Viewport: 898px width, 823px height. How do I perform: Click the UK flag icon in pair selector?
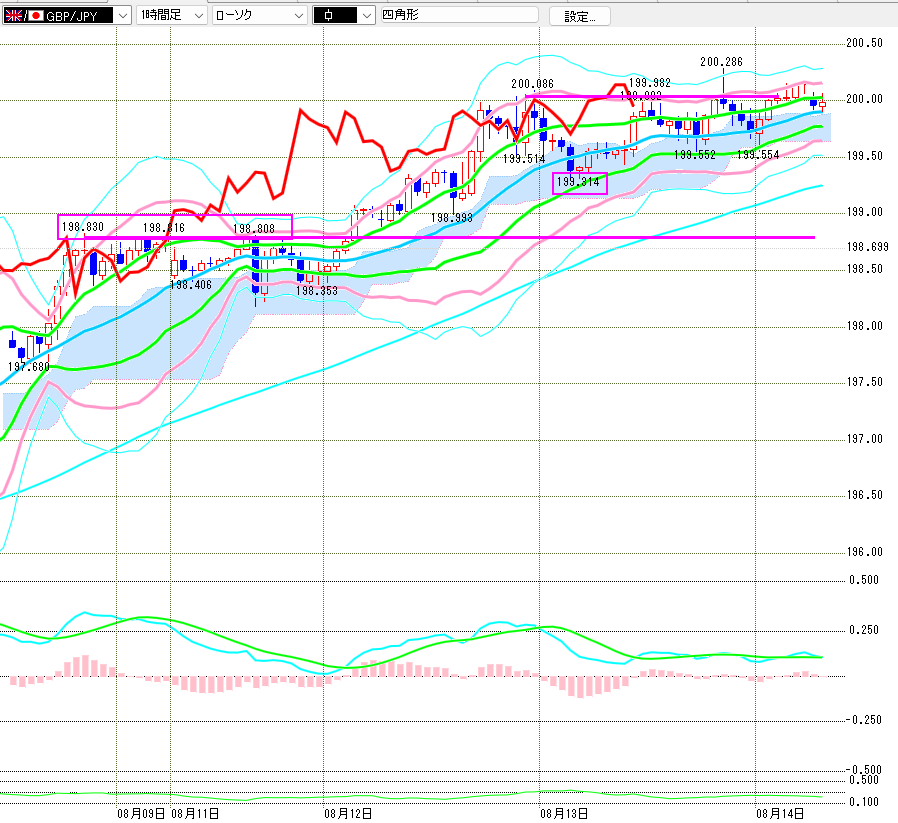pos(14,15)
